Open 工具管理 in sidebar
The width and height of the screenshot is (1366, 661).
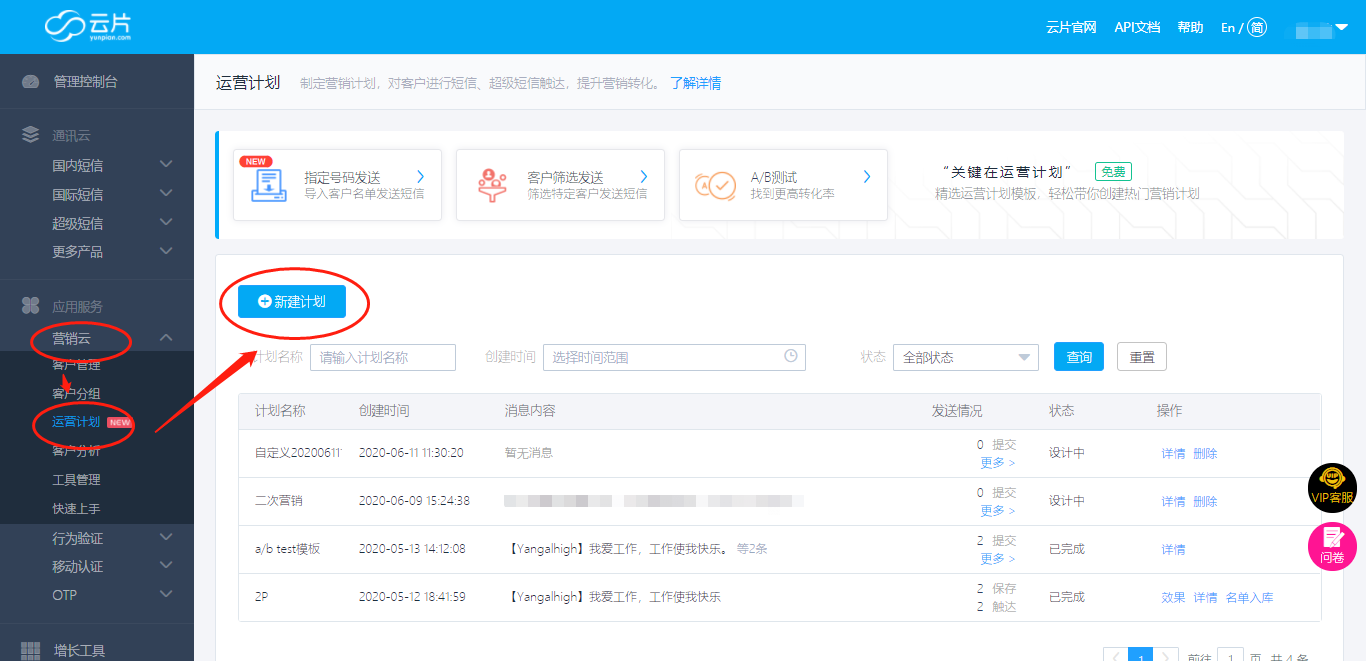(x=76, y=480)
